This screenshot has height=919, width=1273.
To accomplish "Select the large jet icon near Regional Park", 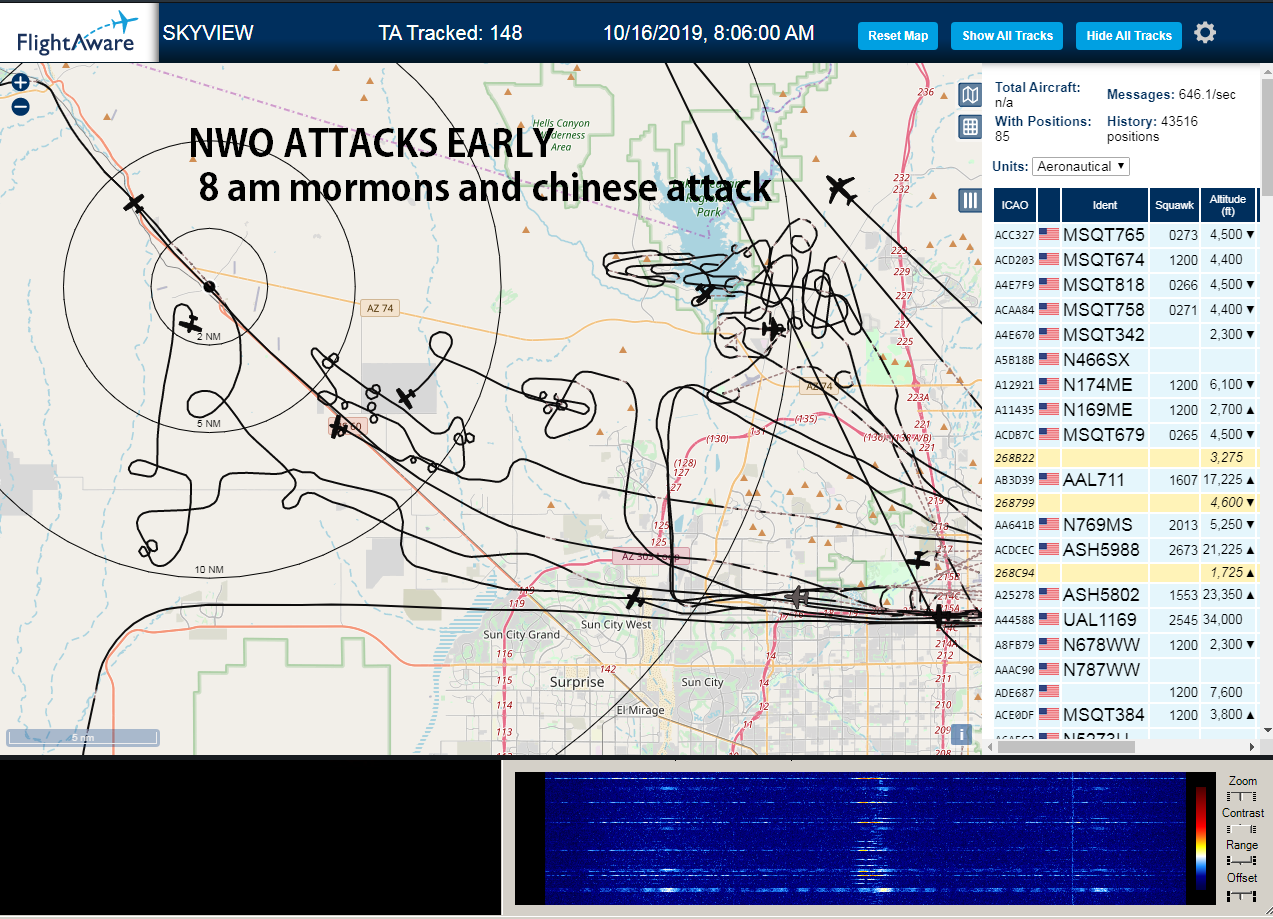I will [x=843, y=188].
